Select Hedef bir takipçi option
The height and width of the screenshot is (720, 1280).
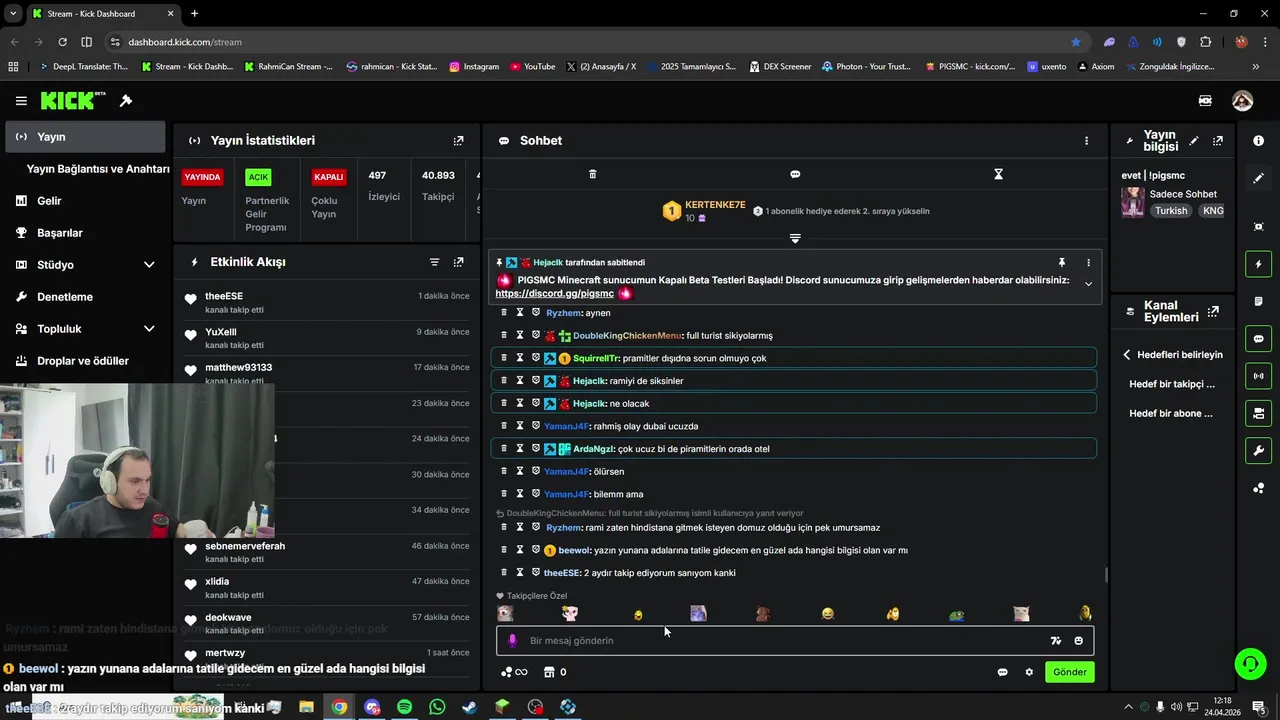click(x=1172, y=384)
